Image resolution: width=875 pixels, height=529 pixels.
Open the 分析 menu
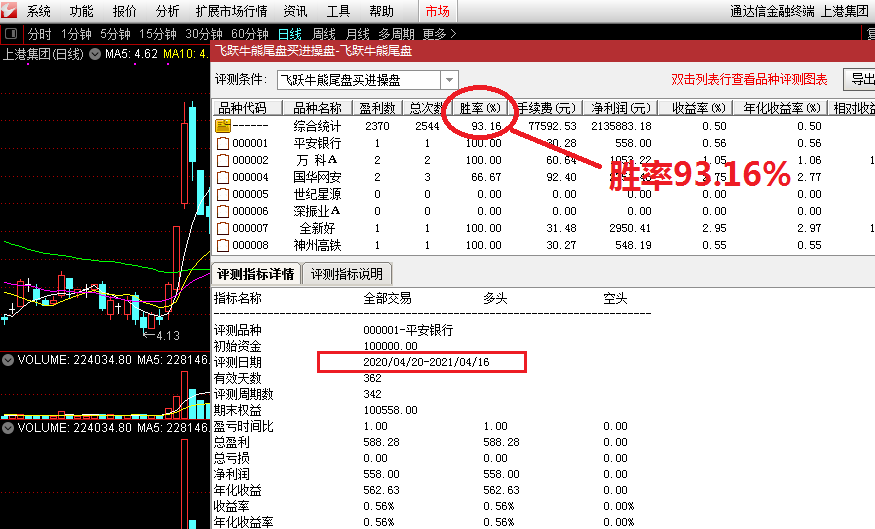point(167,11)
